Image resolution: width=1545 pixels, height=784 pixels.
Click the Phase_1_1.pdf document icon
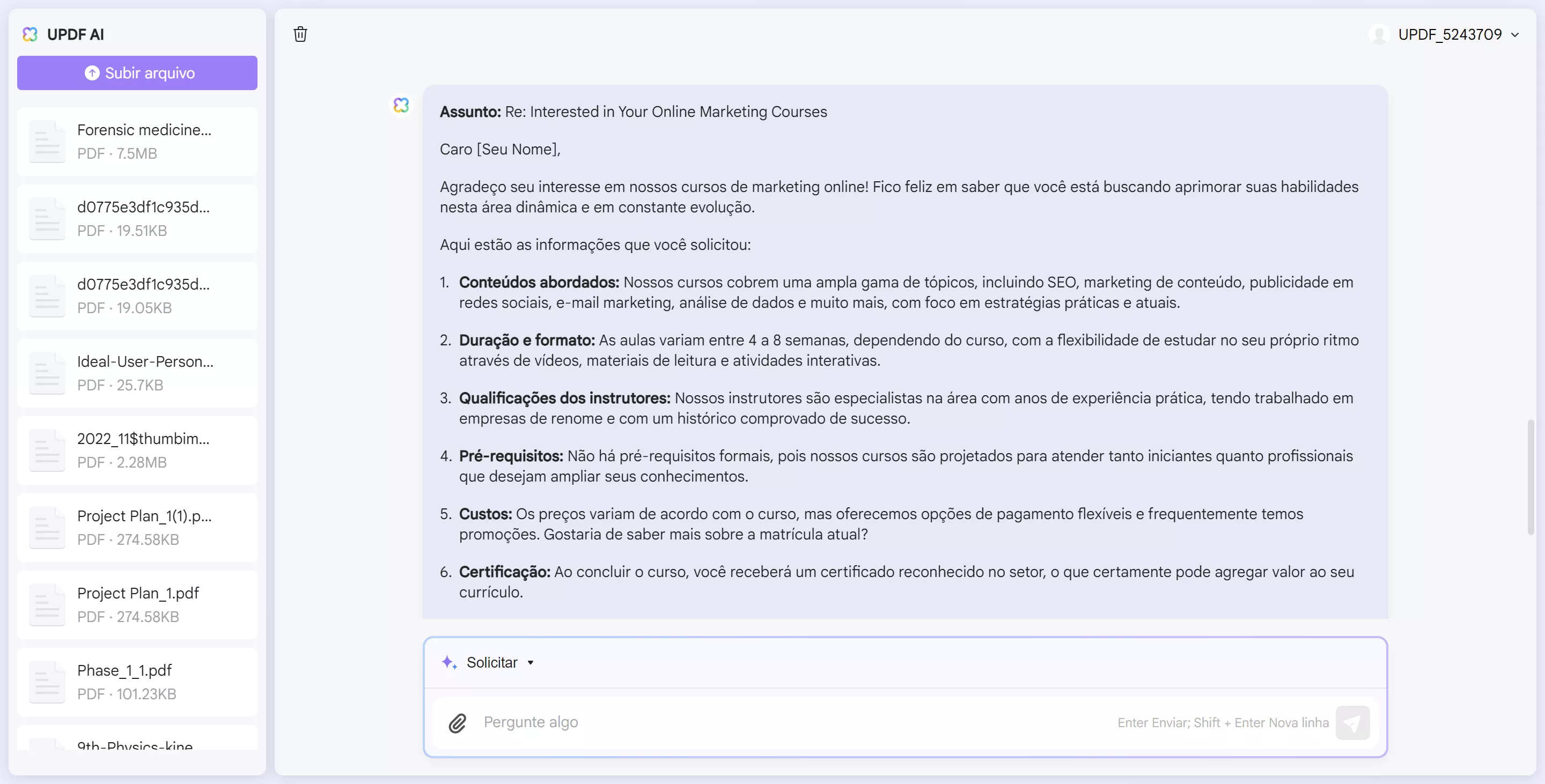(x=47, y=682)
